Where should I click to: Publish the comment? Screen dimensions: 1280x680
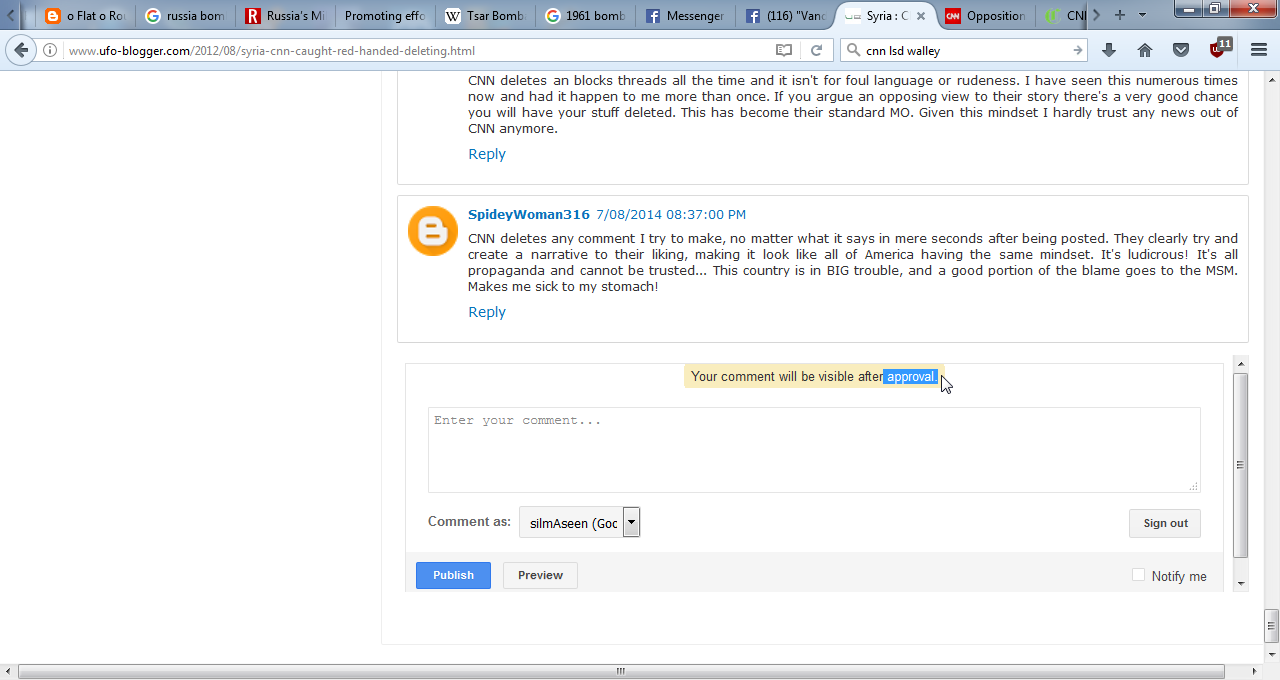click(x=453, y=575)
